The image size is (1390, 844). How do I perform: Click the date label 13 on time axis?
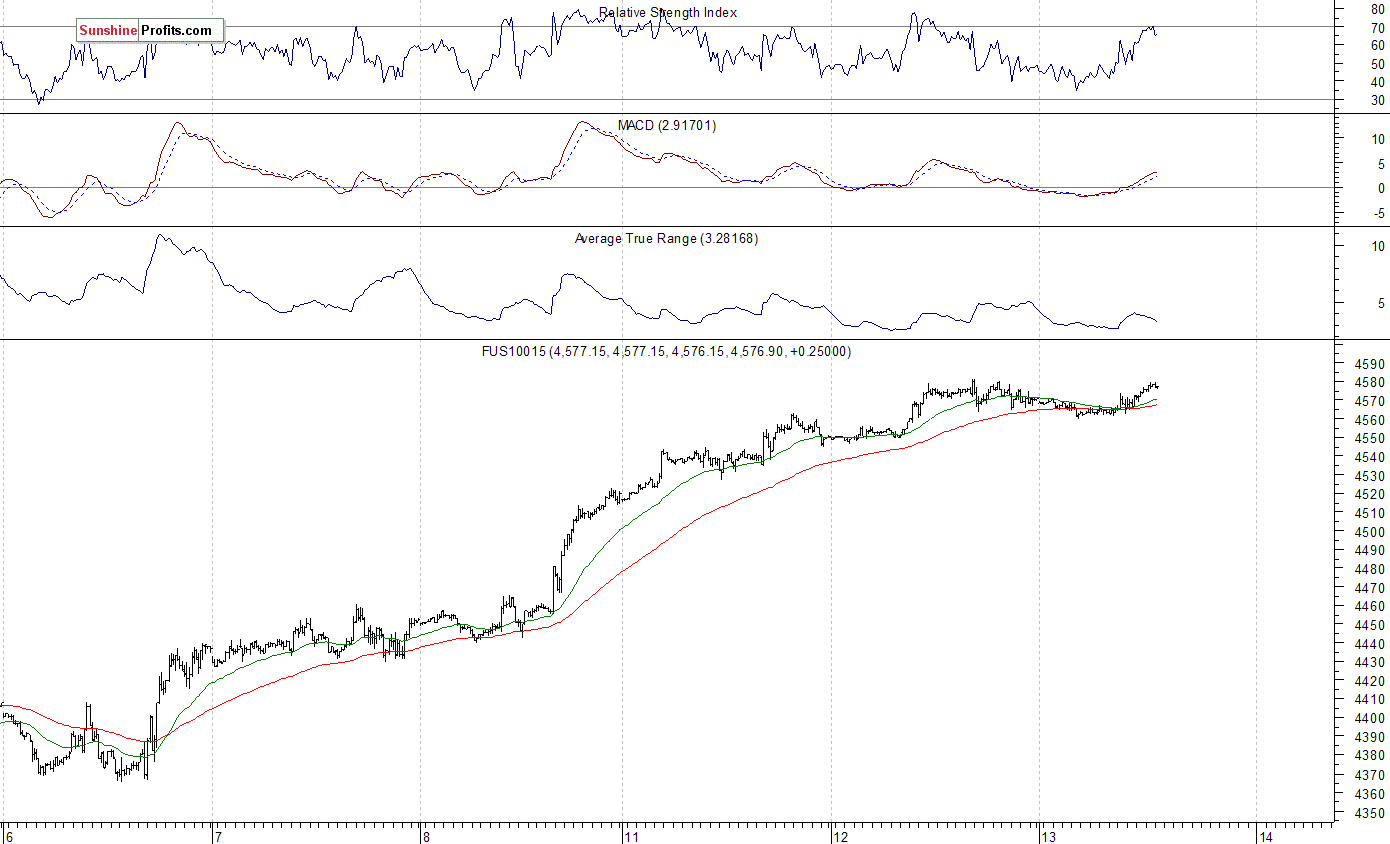[x=1048, y=836]
